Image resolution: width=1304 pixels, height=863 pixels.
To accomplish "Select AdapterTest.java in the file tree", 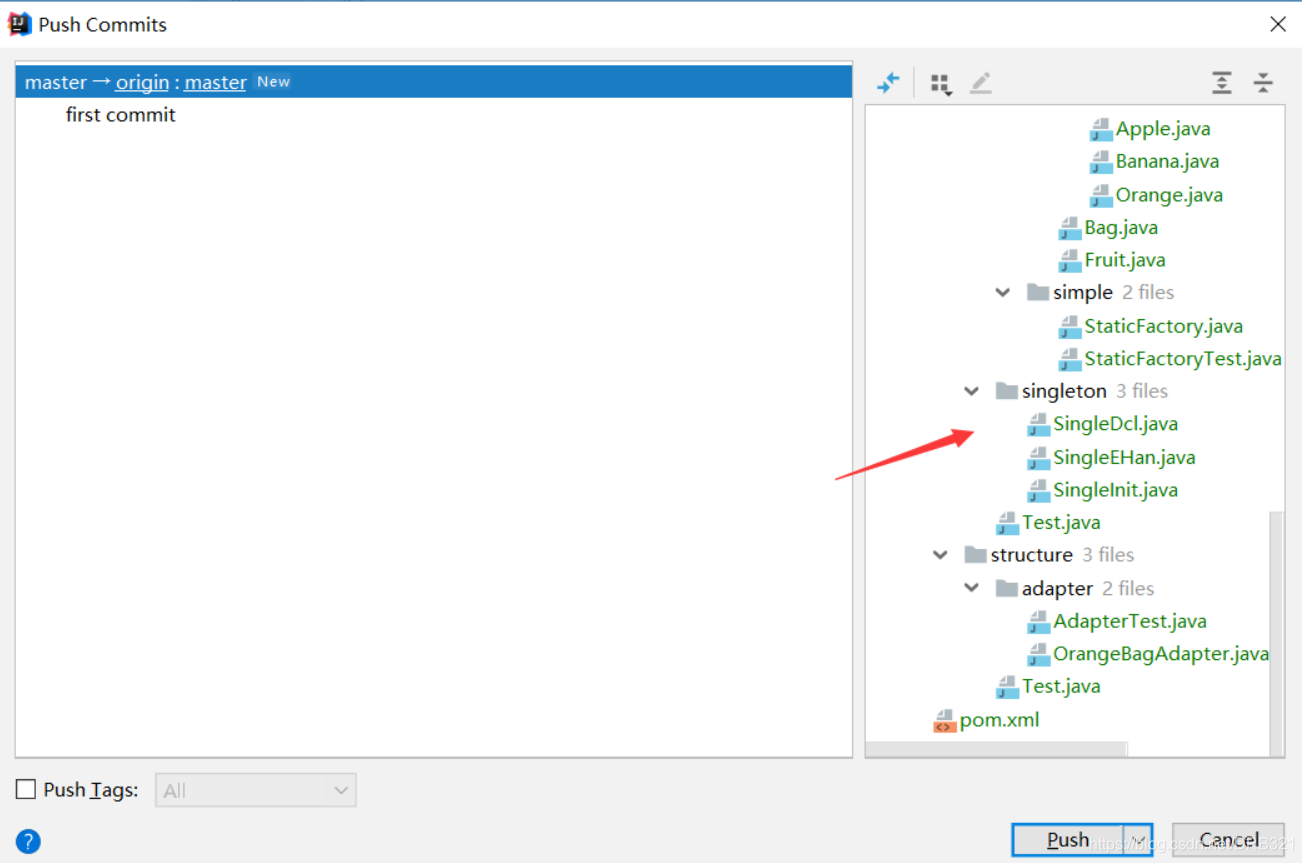I will tap(1130, 622).
